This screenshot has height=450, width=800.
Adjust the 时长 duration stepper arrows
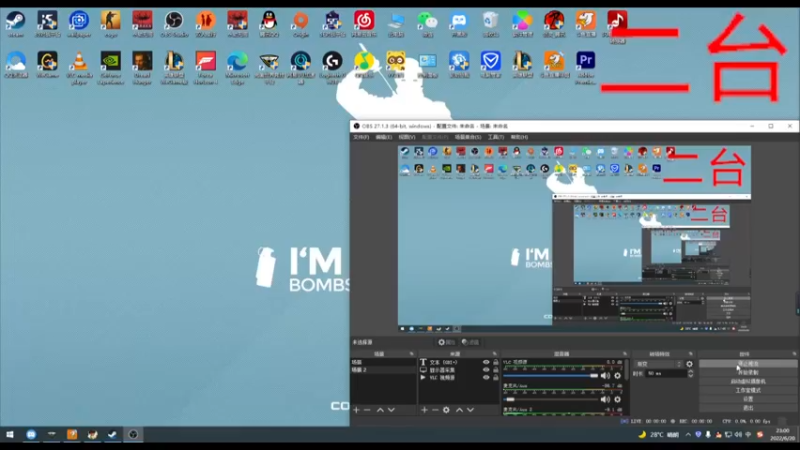(x=690, y=373)
